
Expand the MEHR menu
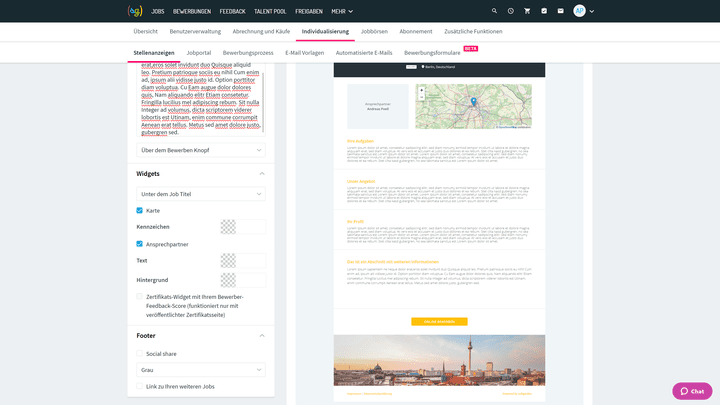[x=342, y=11]
